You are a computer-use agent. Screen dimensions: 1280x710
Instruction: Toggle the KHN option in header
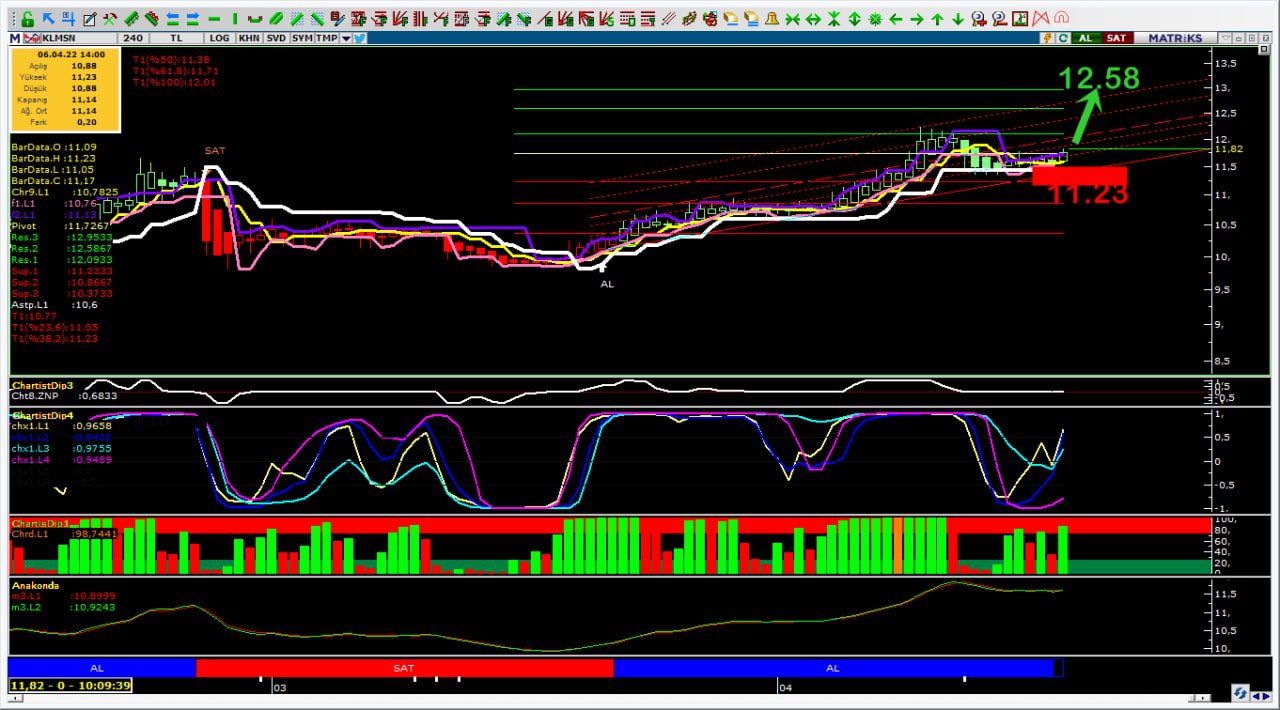(248, 38)
